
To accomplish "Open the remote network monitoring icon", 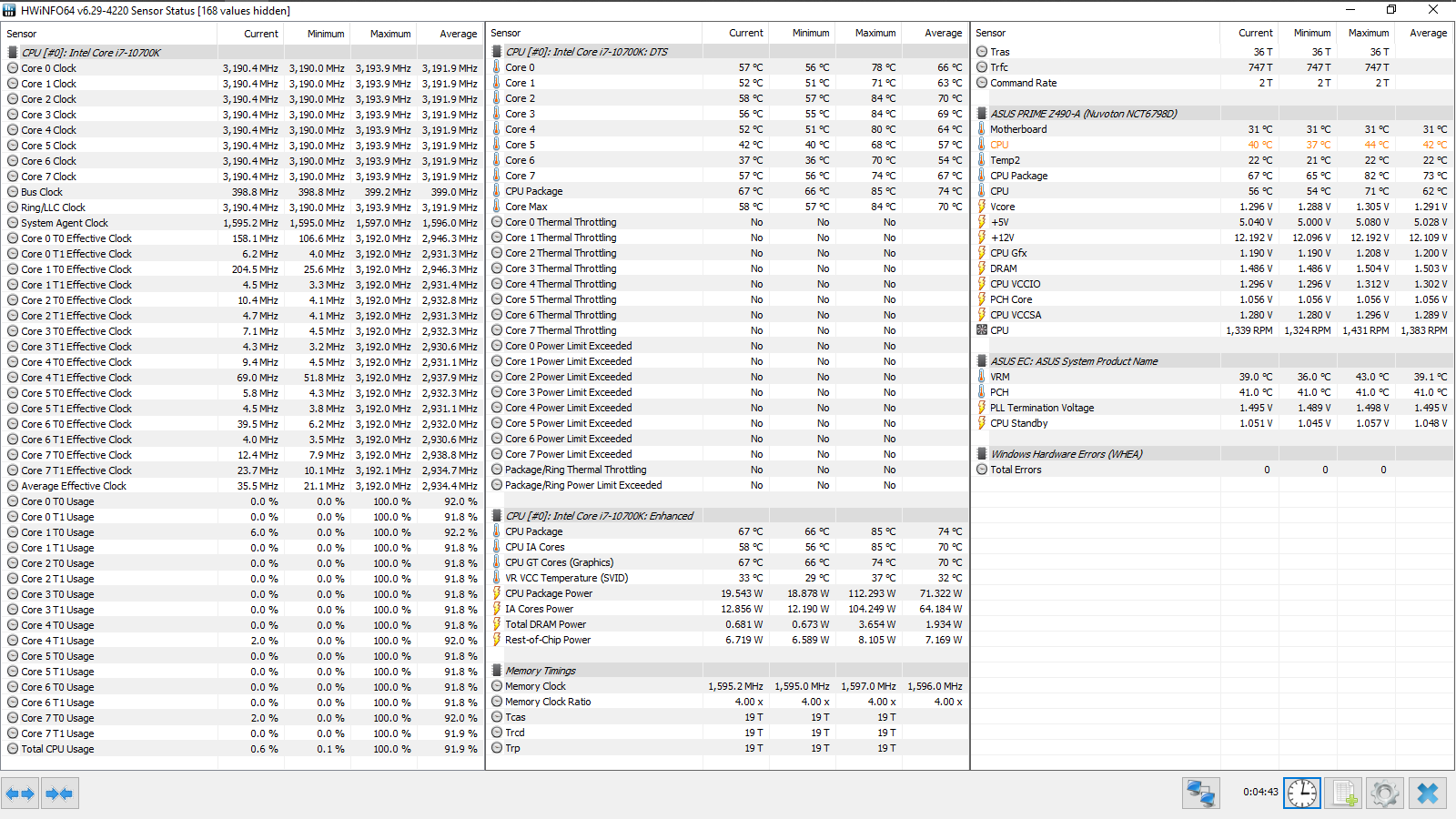I will [1201, 794].
